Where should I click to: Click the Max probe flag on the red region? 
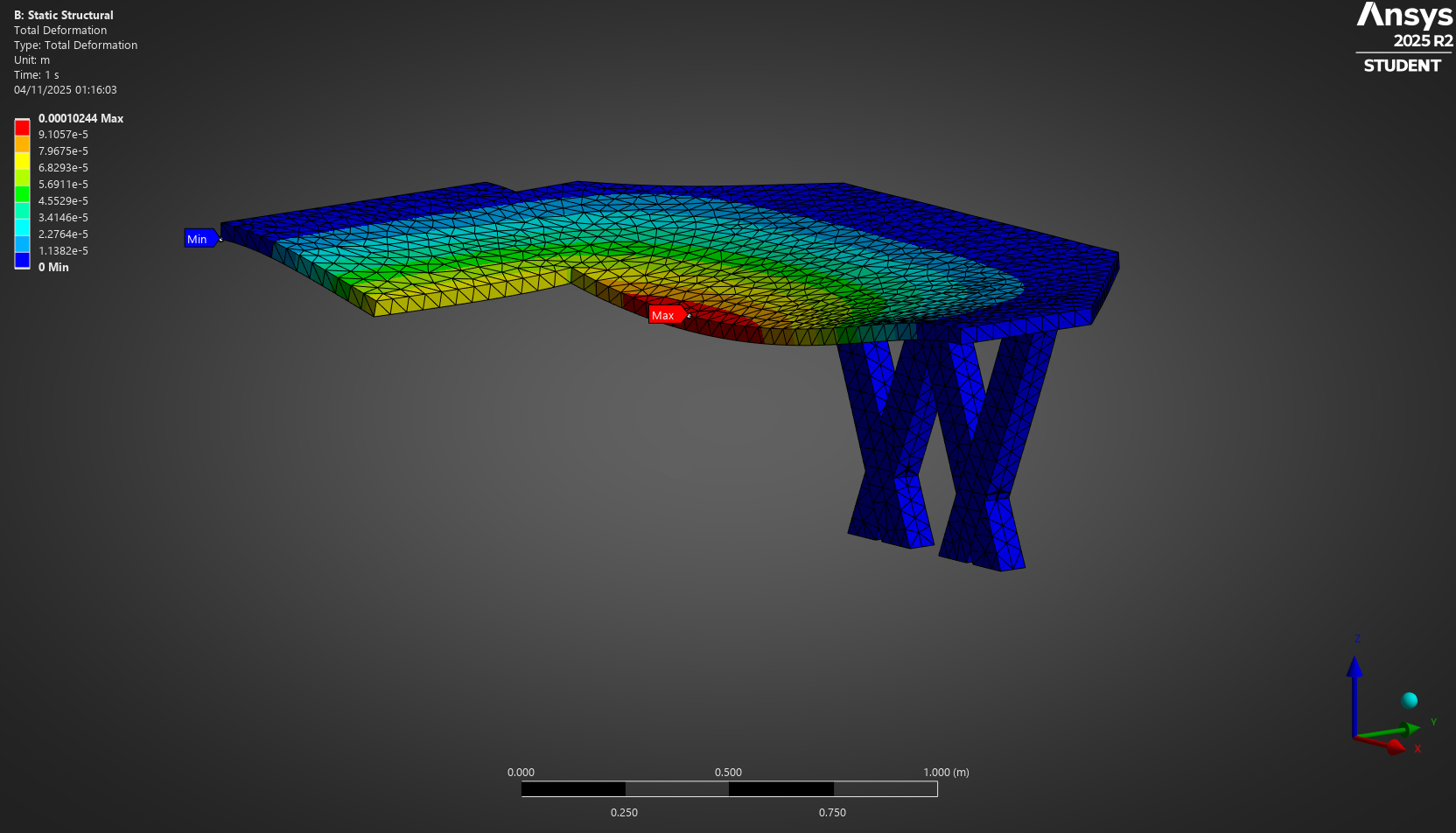point(667,314)
